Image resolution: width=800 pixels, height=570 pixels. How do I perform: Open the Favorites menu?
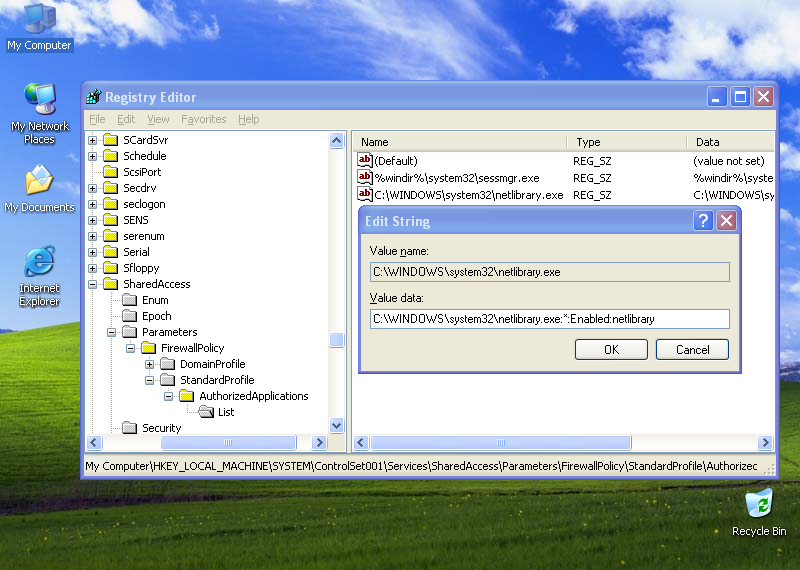click(x=204, y=119)
